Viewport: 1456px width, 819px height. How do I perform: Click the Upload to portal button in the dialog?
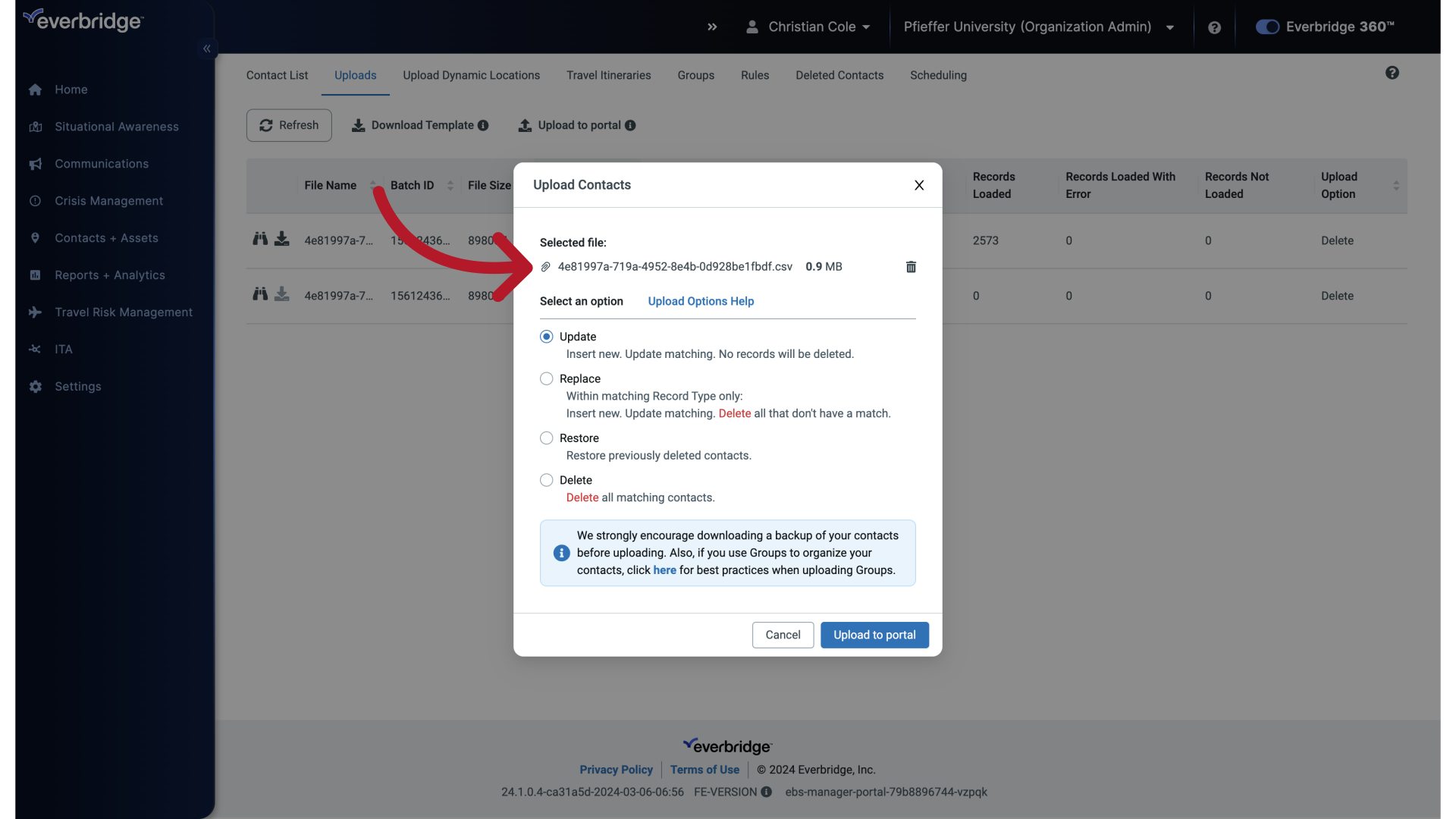pos(874,635)
